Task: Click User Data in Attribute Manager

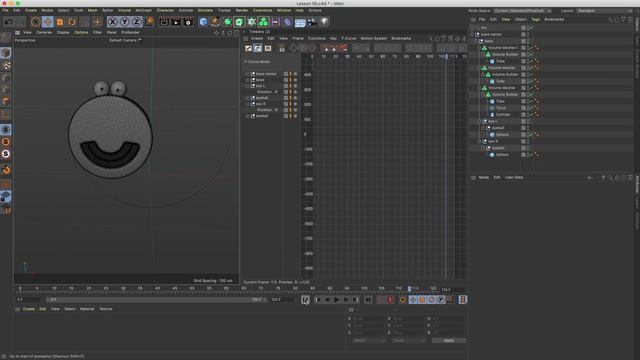Action: (514, 178)
